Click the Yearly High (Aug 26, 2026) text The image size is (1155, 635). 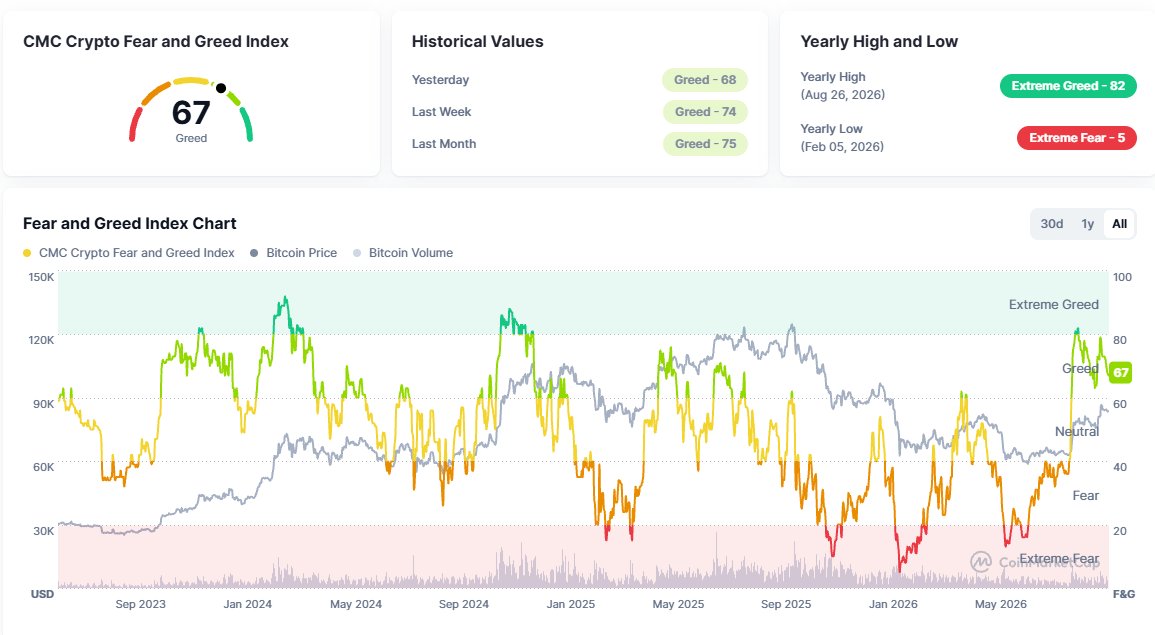(843, 85)
